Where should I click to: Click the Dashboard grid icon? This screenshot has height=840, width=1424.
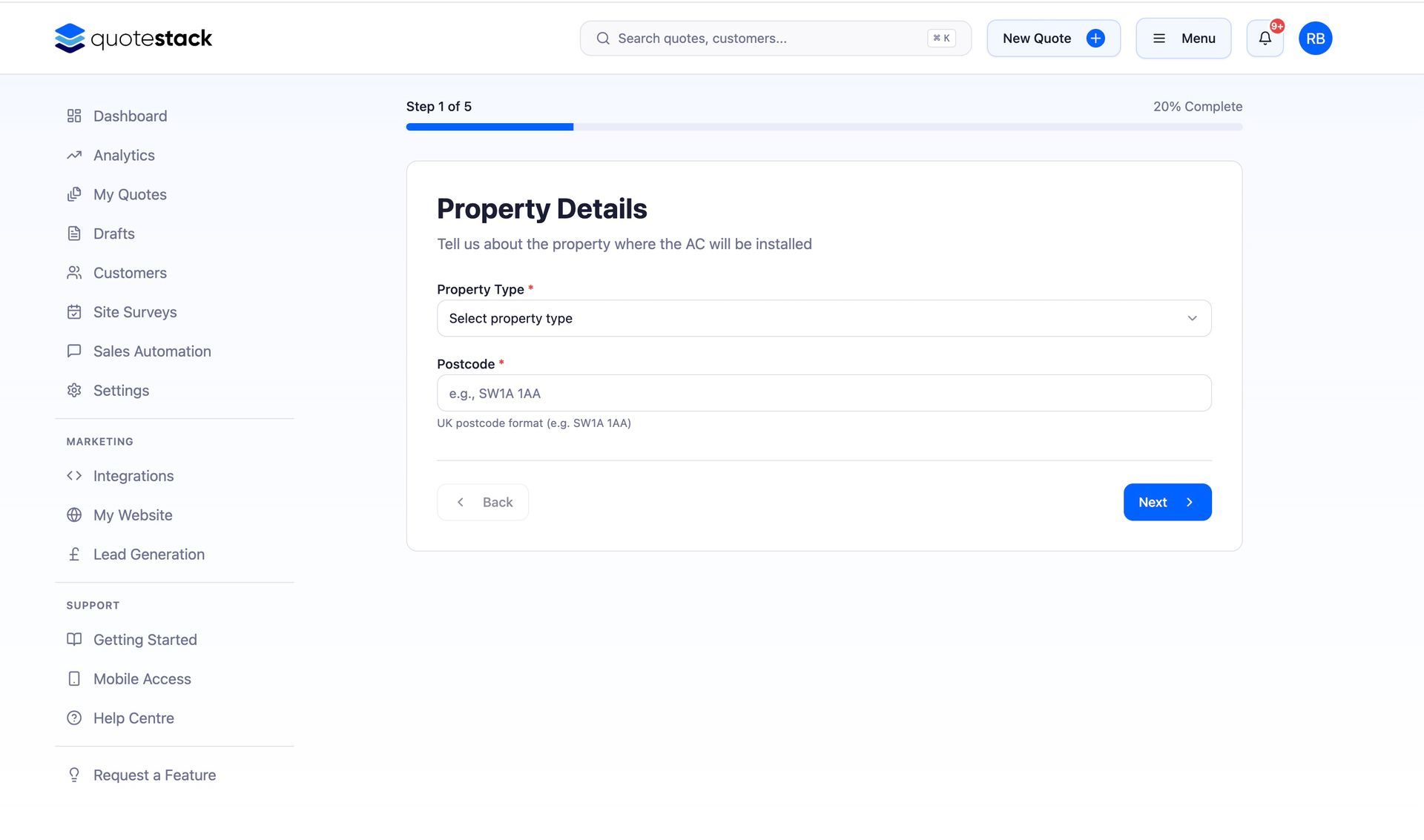coord(74,116)
